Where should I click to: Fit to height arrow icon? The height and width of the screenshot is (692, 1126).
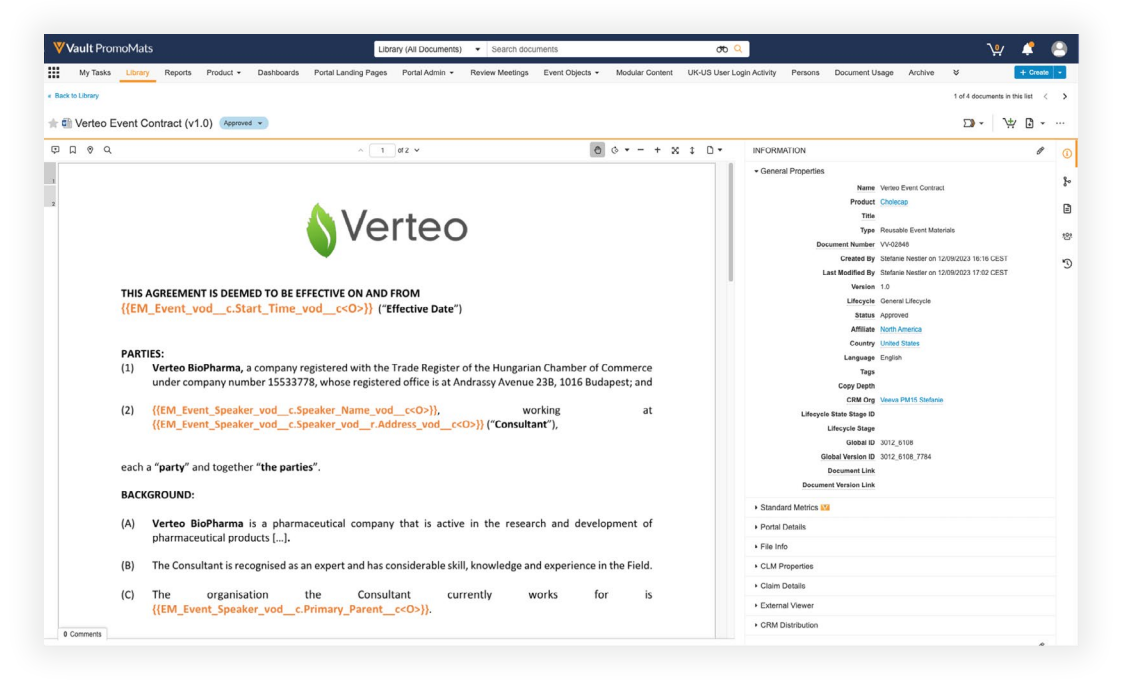pos(692,150)
